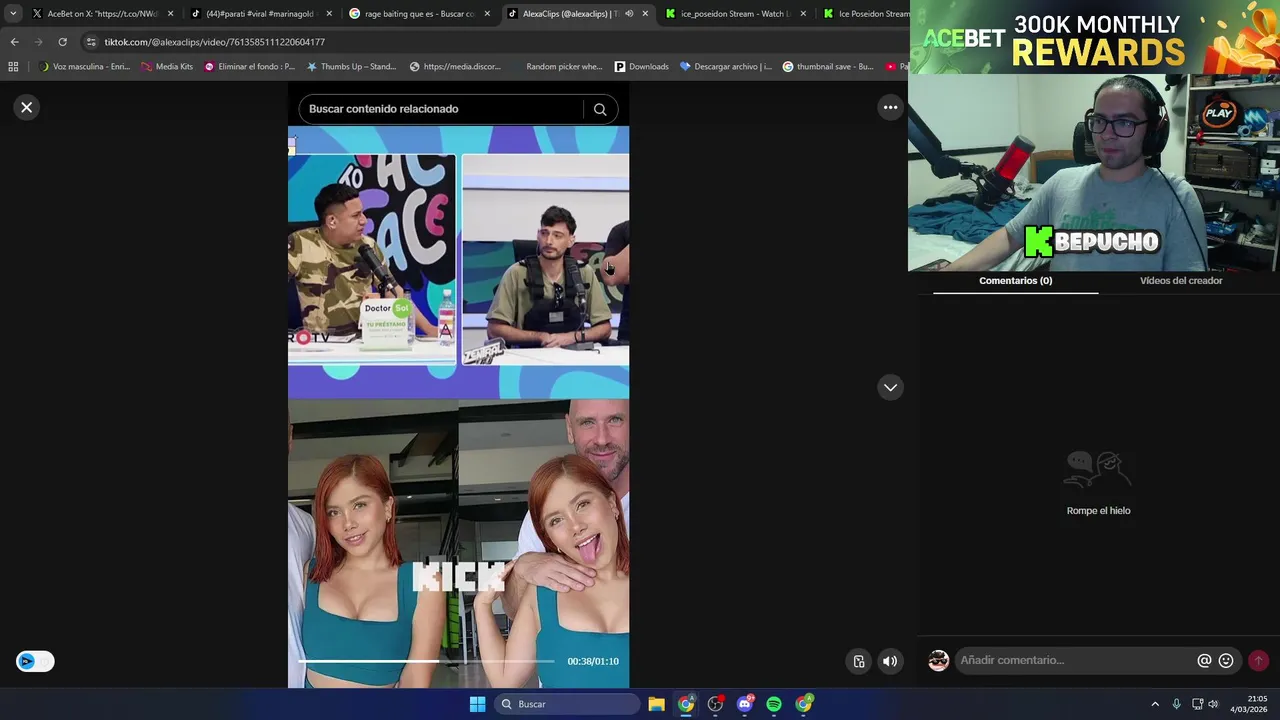The image size is (1280, 720).
Task: Click the clipboard-style icon beside the volume button
Action: (x=859, y=661)
